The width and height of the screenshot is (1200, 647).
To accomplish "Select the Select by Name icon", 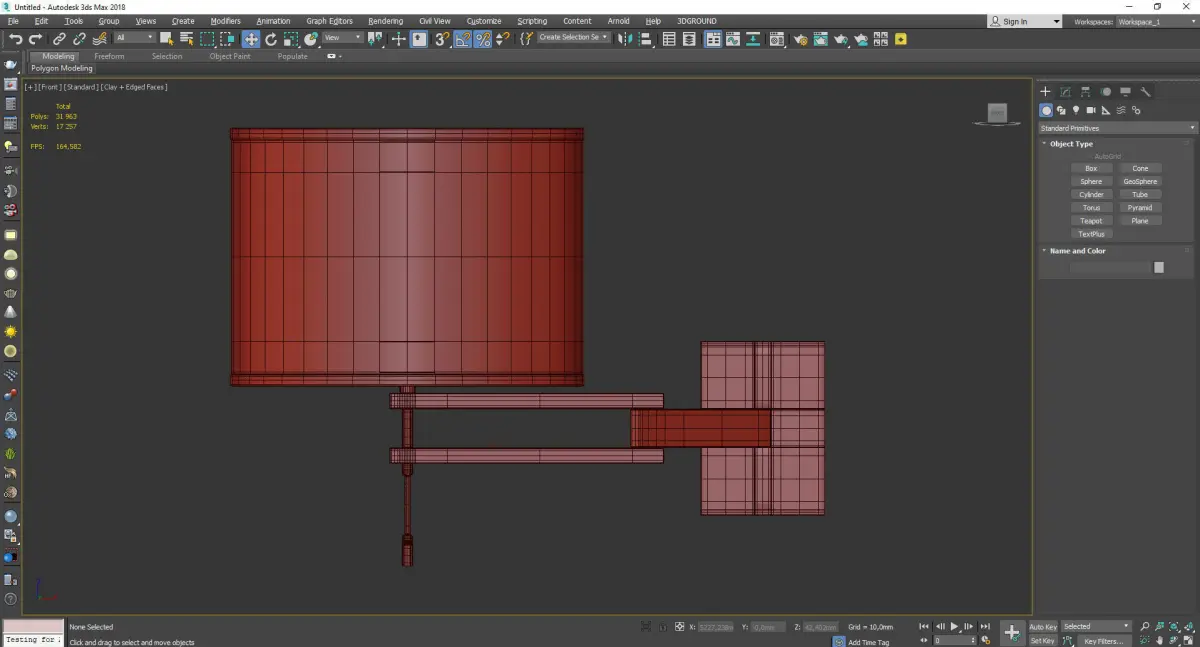I will click(x=186, y=39).
